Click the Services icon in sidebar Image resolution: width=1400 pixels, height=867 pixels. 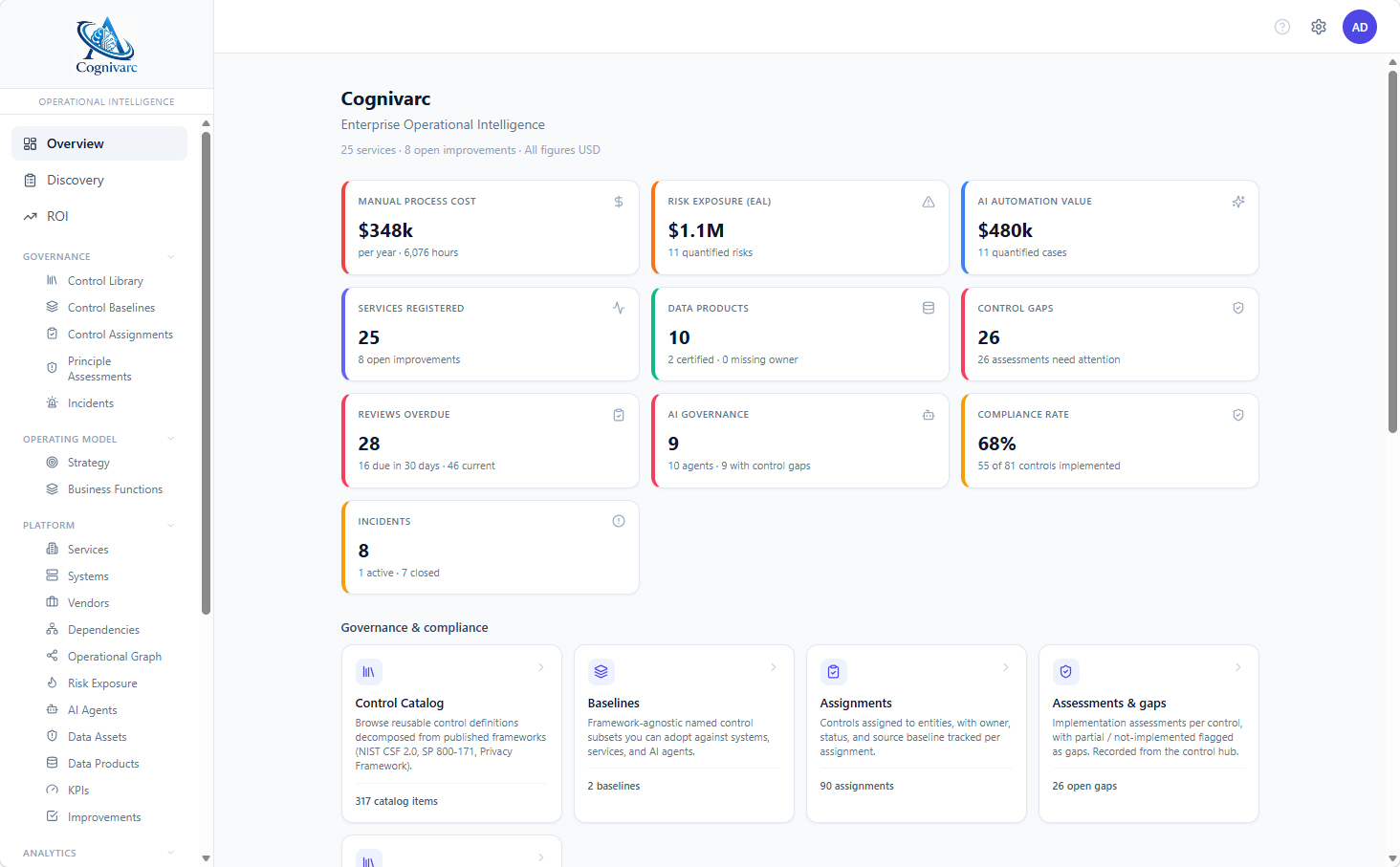pos(53,549)
